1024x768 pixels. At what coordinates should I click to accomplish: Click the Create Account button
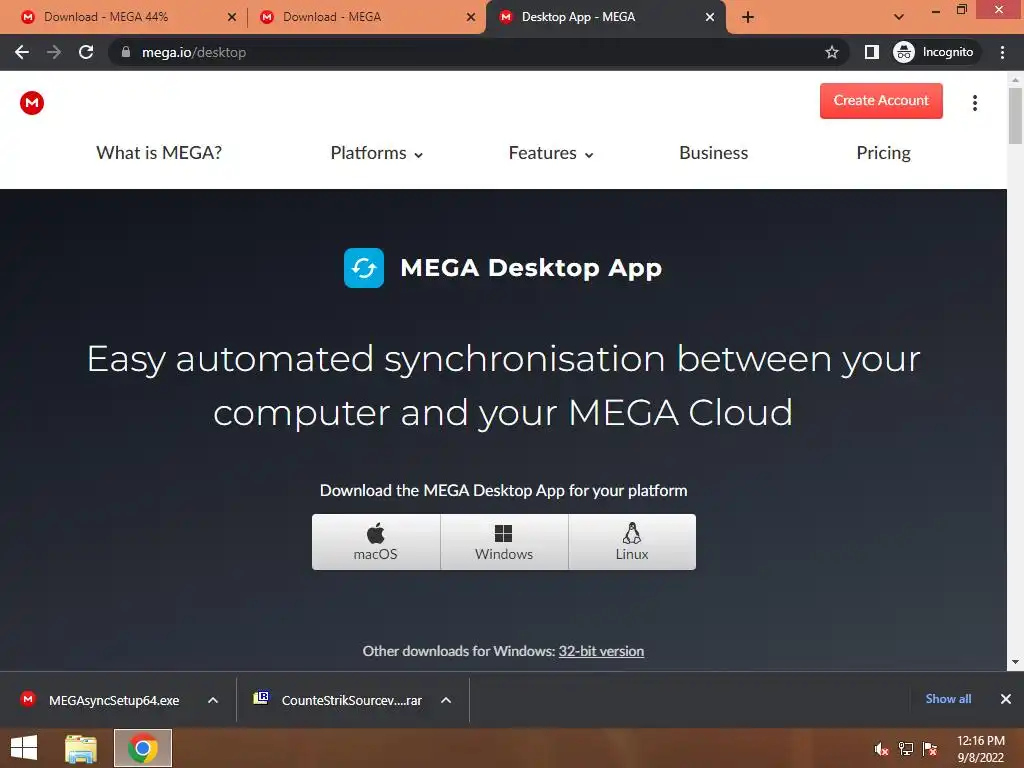click(x=881, y=101)
